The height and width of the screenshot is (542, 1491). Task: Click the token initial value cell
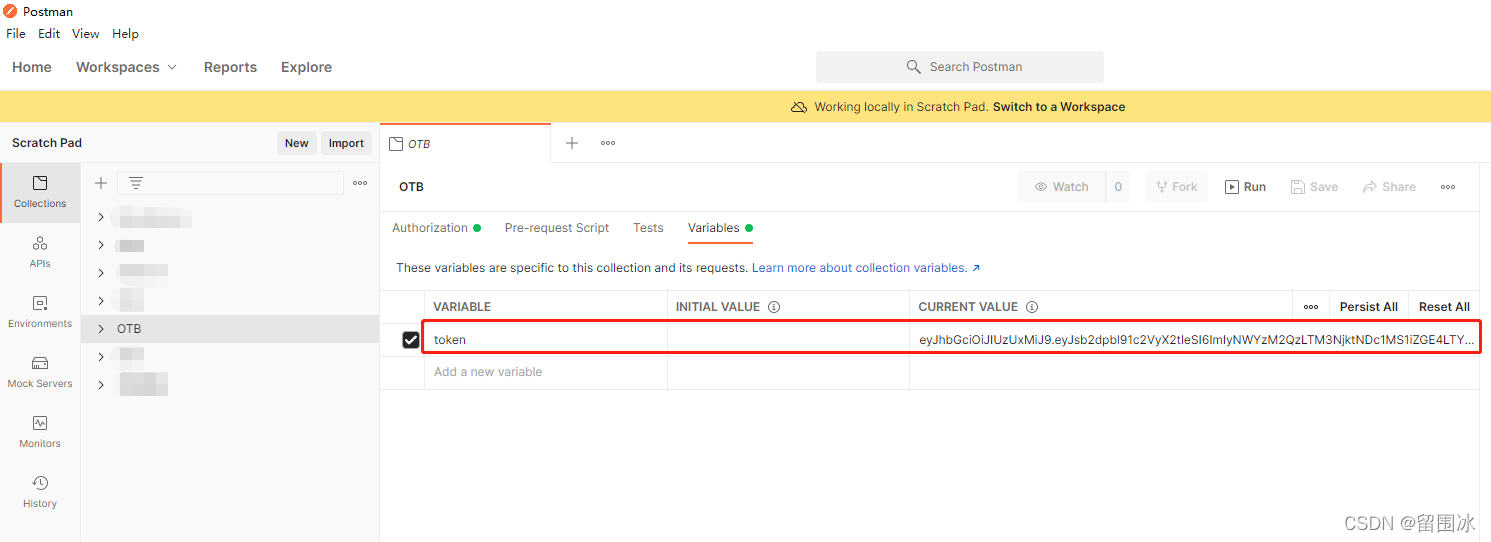pyautogui.click(x=788, y=340)
